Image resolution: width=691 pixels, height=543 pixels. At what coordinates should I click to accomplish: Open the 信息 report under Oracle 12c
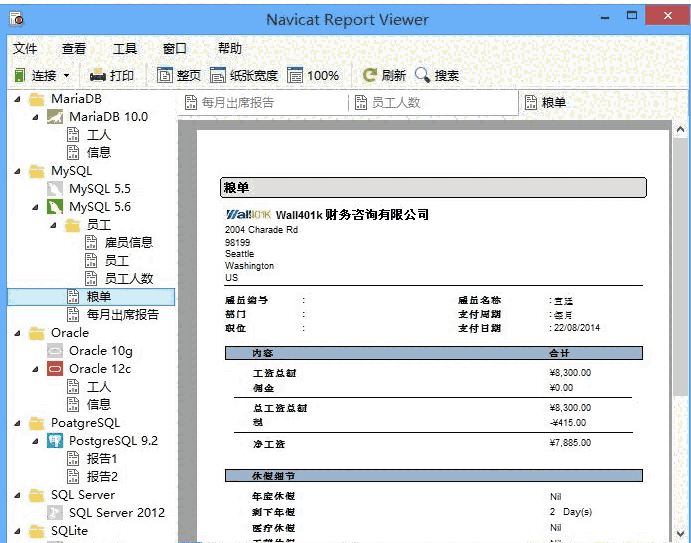(98, 405)
